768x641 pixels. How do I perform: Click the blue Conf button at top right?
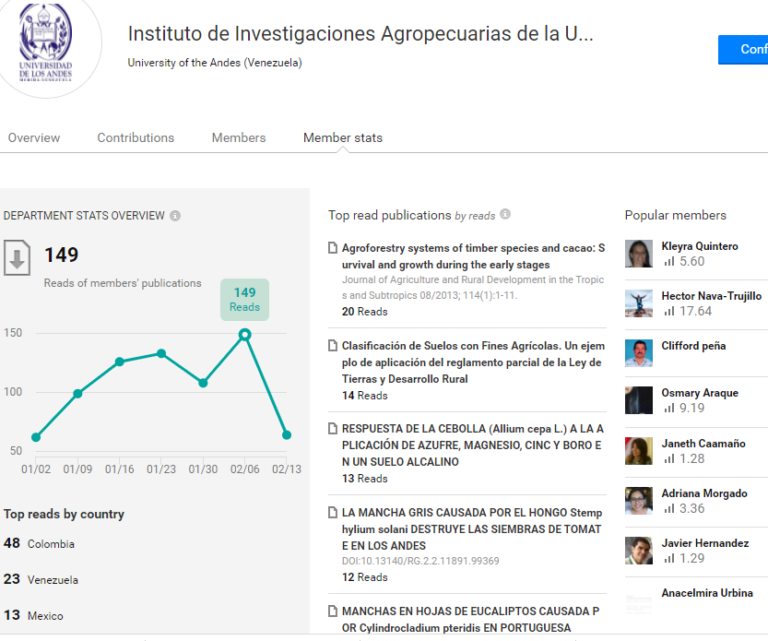pyautogui.click(x=743, y=49)
